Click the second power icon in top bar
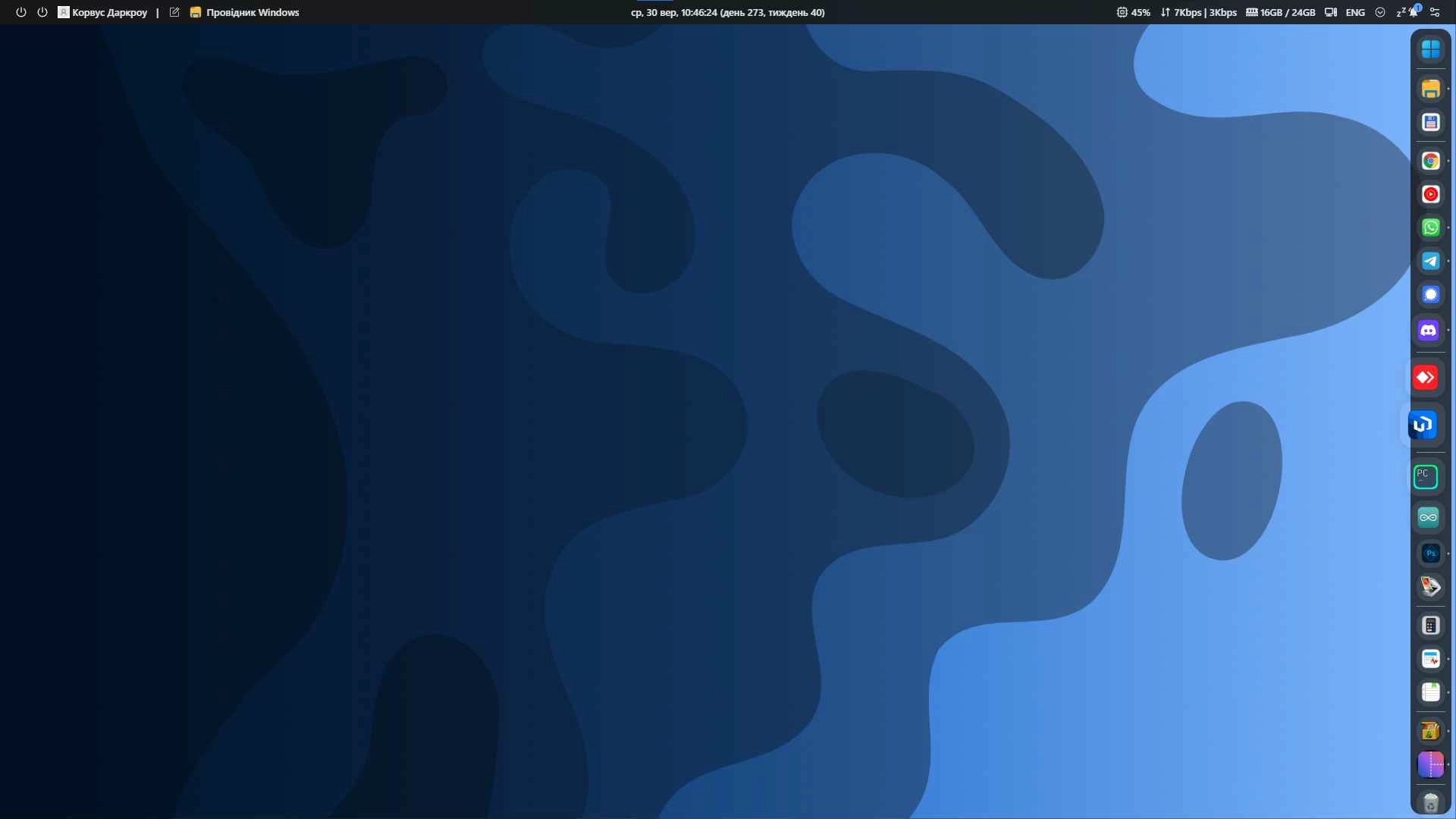This screenshot has width=1456, height=819. tap(42, 12)
